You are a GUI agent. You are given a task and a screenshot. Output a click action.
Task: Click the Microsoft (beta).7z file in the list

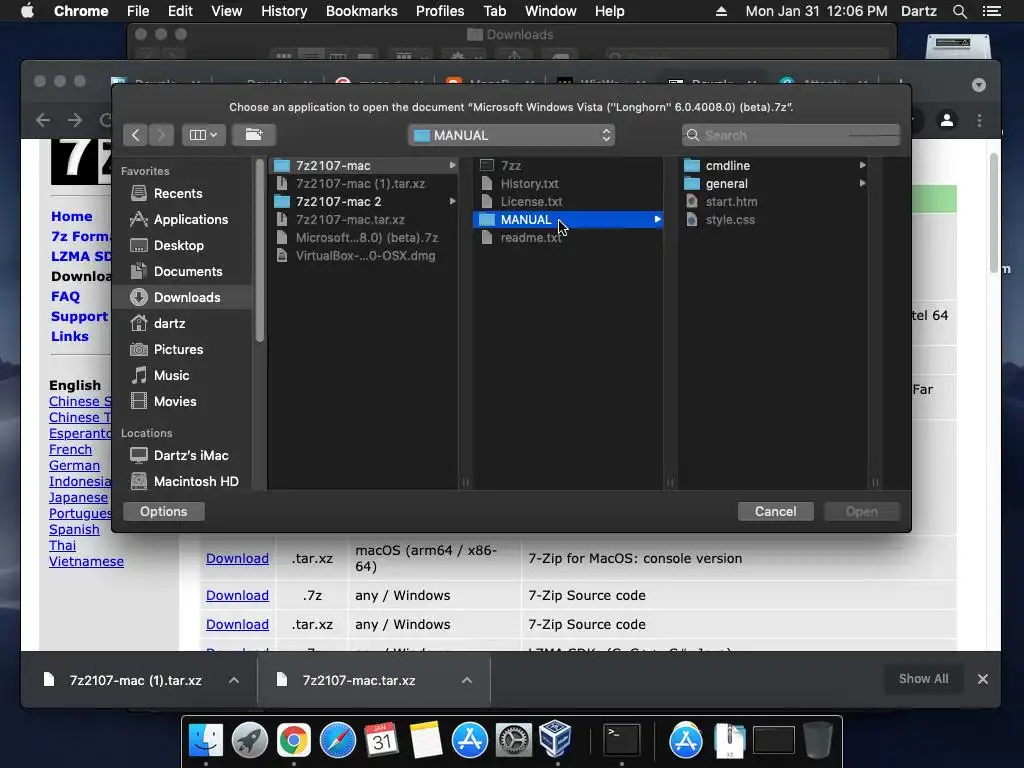(x=363, y=238)
